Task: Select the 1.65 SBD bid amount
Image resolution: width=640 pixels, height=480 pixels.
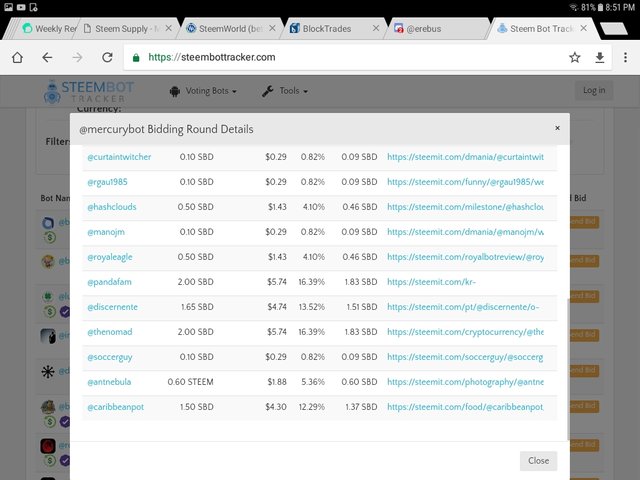Action: pos(197,307)
